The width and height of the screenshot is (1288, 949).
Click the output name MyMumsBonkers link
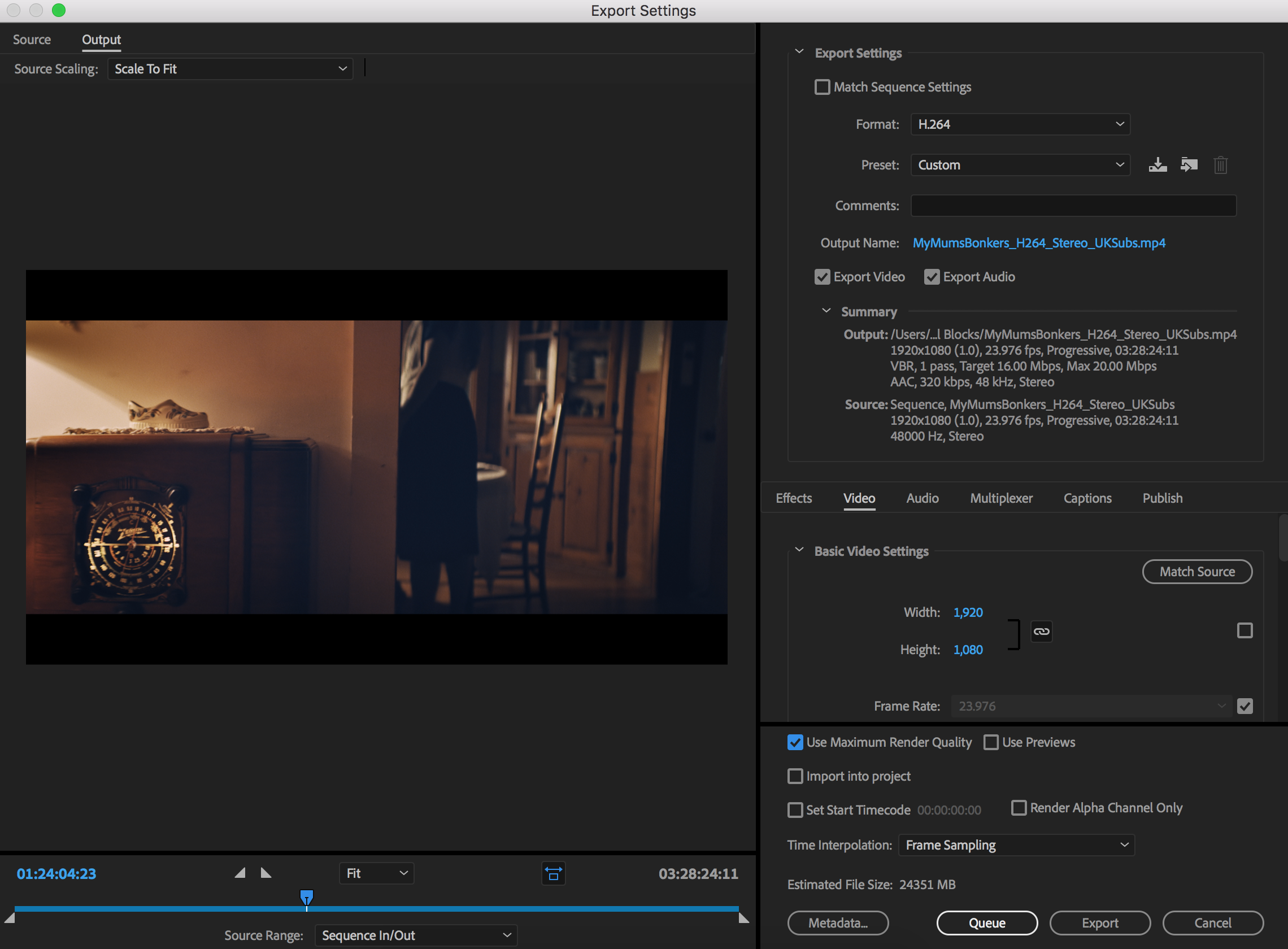1039,243
